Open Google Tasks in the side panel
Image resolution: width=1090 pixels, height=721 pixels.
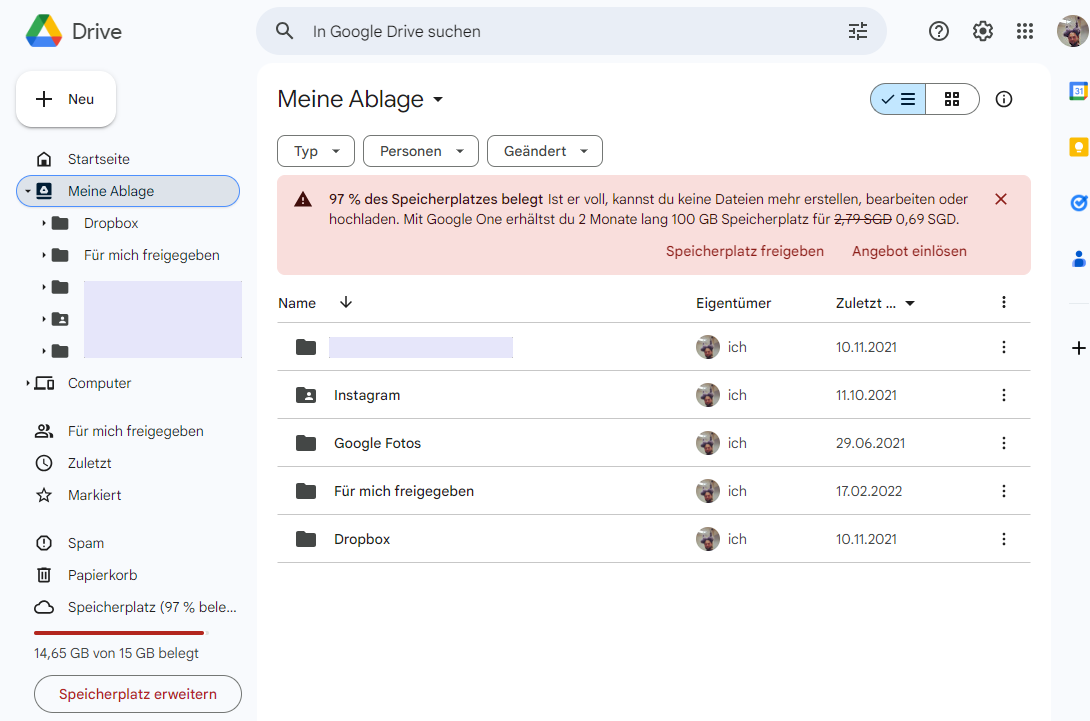tap(1078, 203)
